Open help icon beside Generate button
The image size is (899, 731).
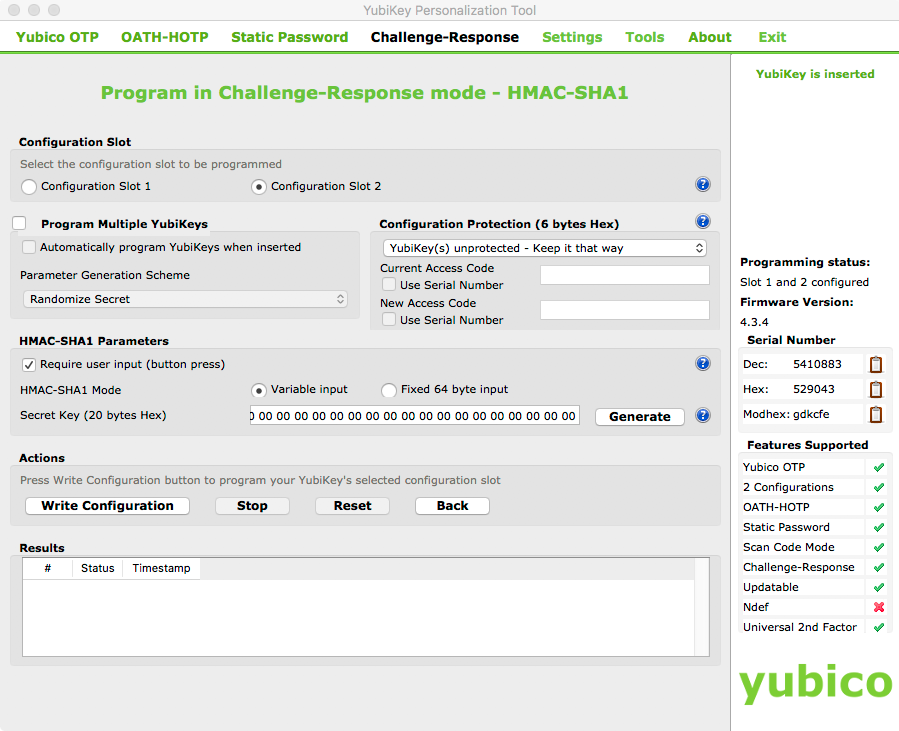pos(702,415)
